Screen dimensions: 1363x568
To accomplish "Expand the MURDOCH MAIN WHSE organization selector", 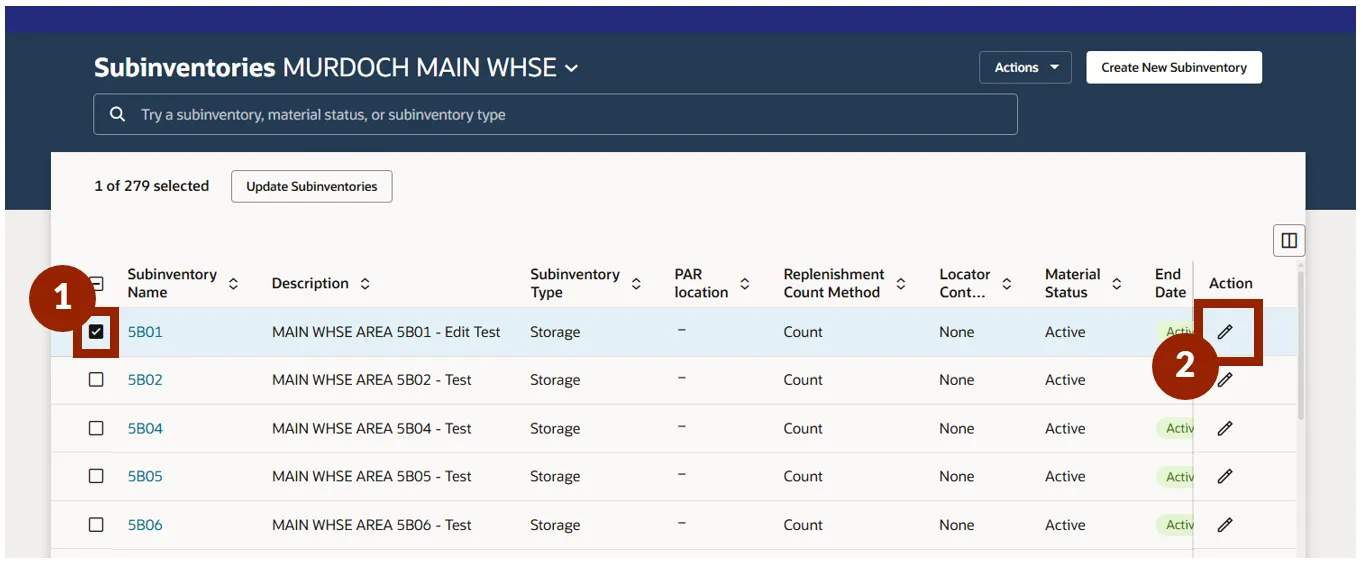I will [571, 68].
